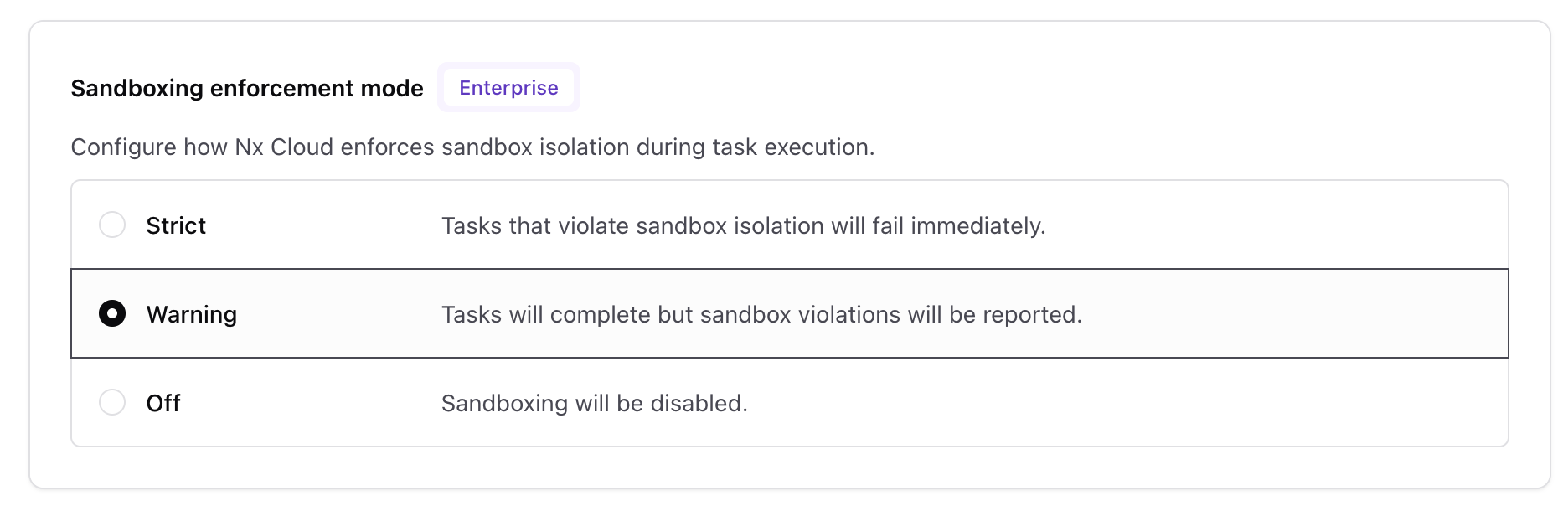This screenshot has height=506, width=1568.
Task: Click the Strict option description text
Action: [744, 225]
